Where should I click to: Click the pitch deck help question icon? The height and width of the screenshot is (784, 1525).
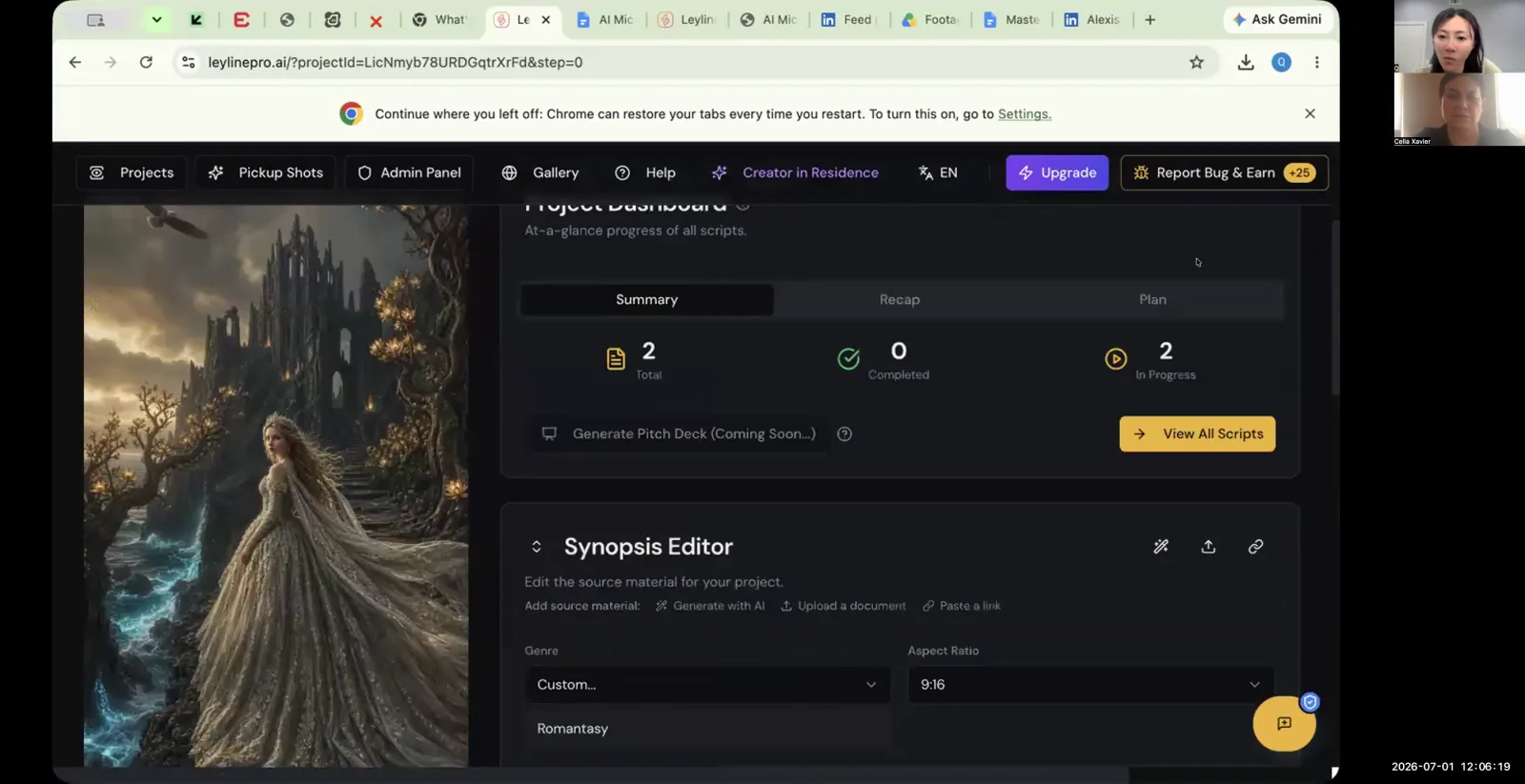(844, 433)
